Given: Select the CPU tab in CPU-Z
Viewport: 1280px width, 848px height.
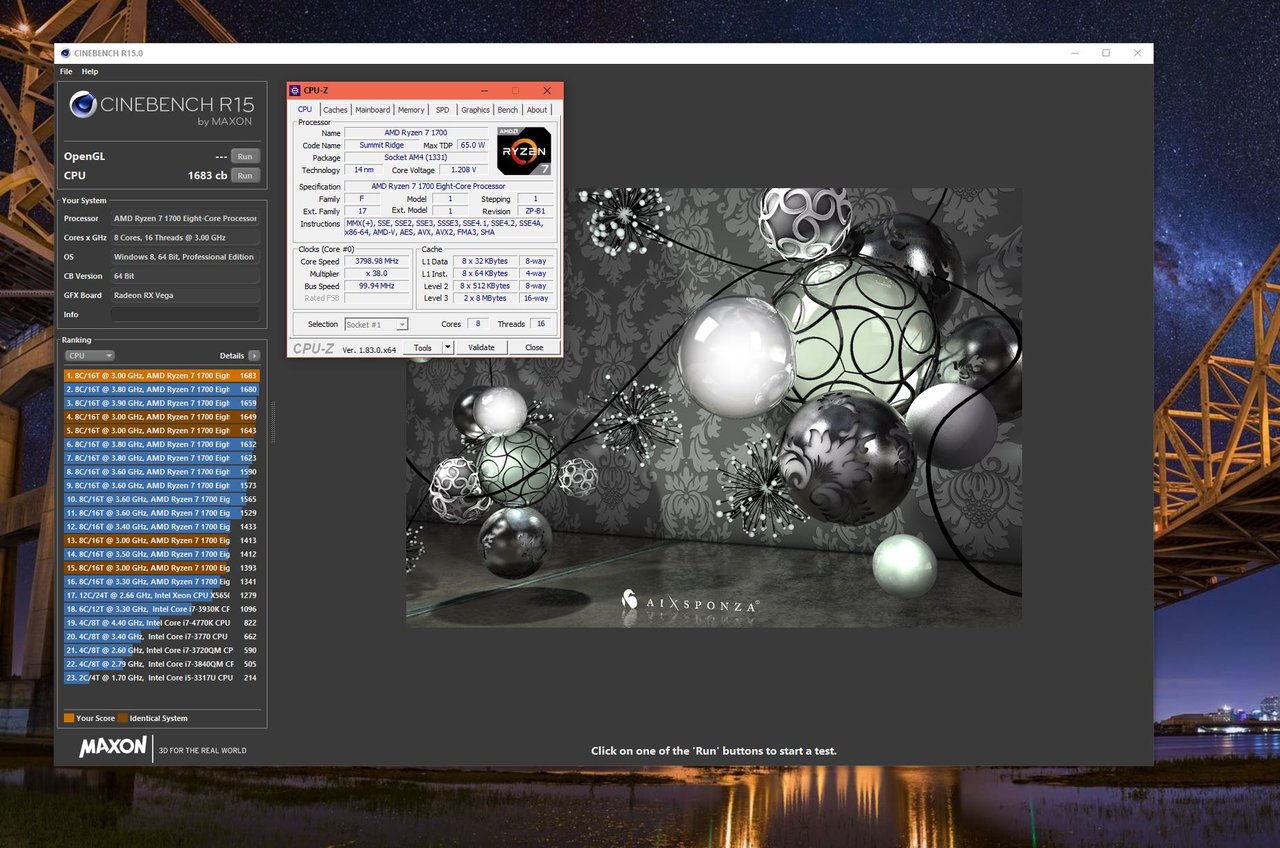Looking at the screenshot, I should (305, 110).
